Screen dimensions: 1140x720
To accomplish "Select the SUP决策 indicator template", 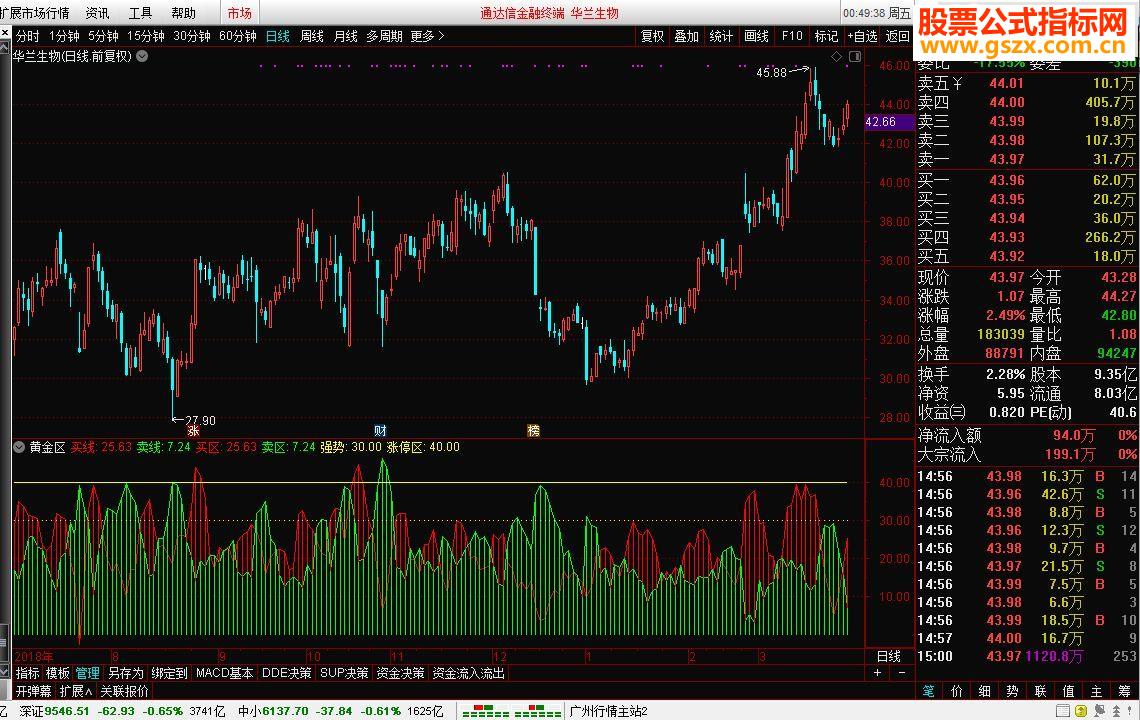I will pos(345,673).
